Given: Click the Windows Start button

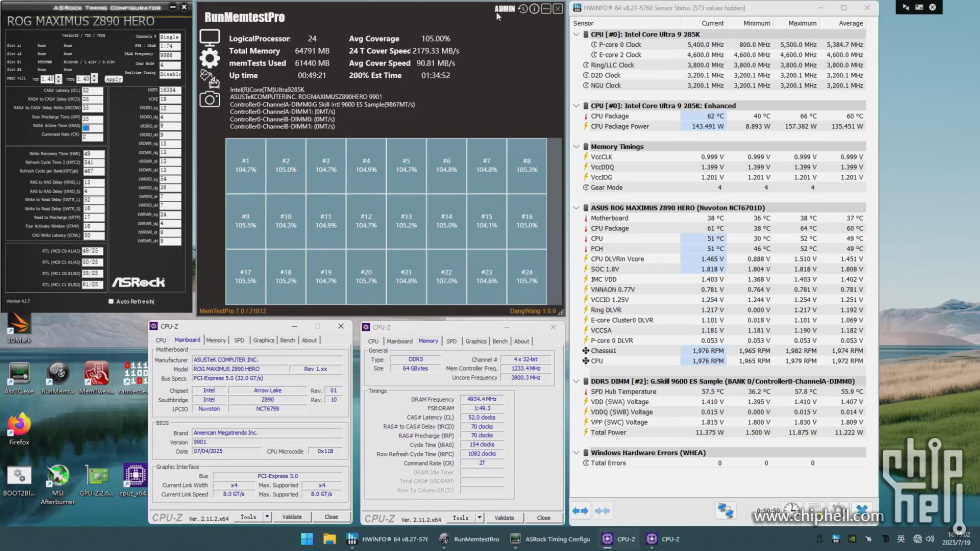Looking at the screenshot, I should click(x=307, y=539).
